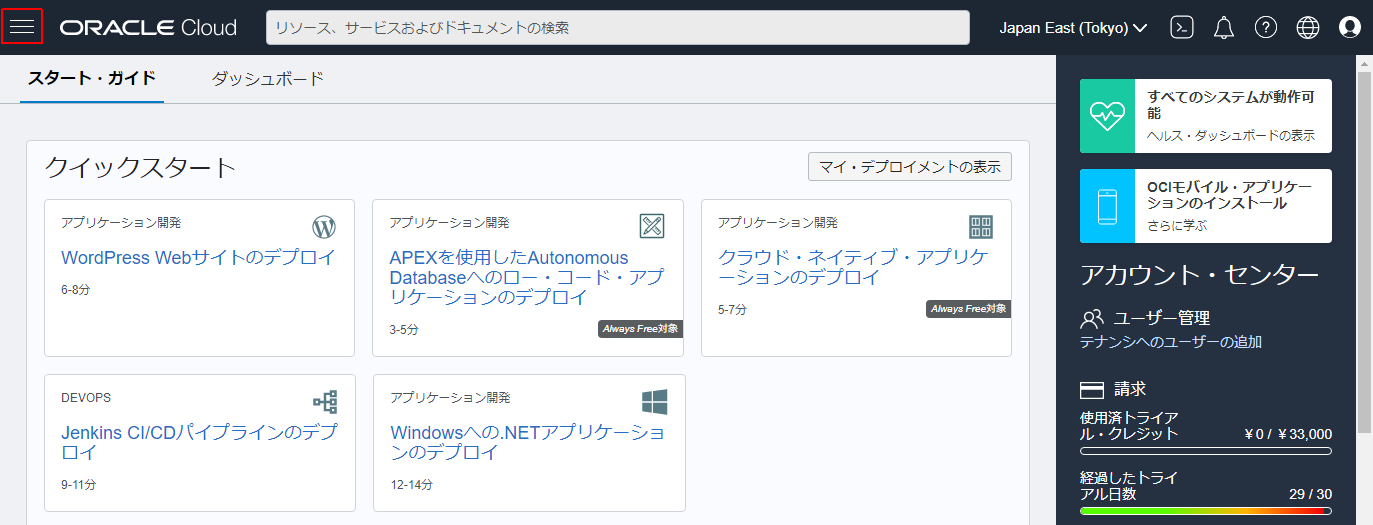This screenshot has width=1373, height=525.
Task: Expand the Japan East (Tokyo) region selector
Action: [1073, 28]
